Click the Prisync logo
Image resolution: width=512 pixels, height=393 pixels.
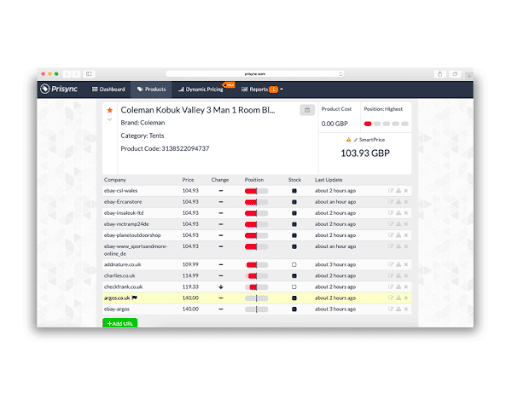coord(59,89)
